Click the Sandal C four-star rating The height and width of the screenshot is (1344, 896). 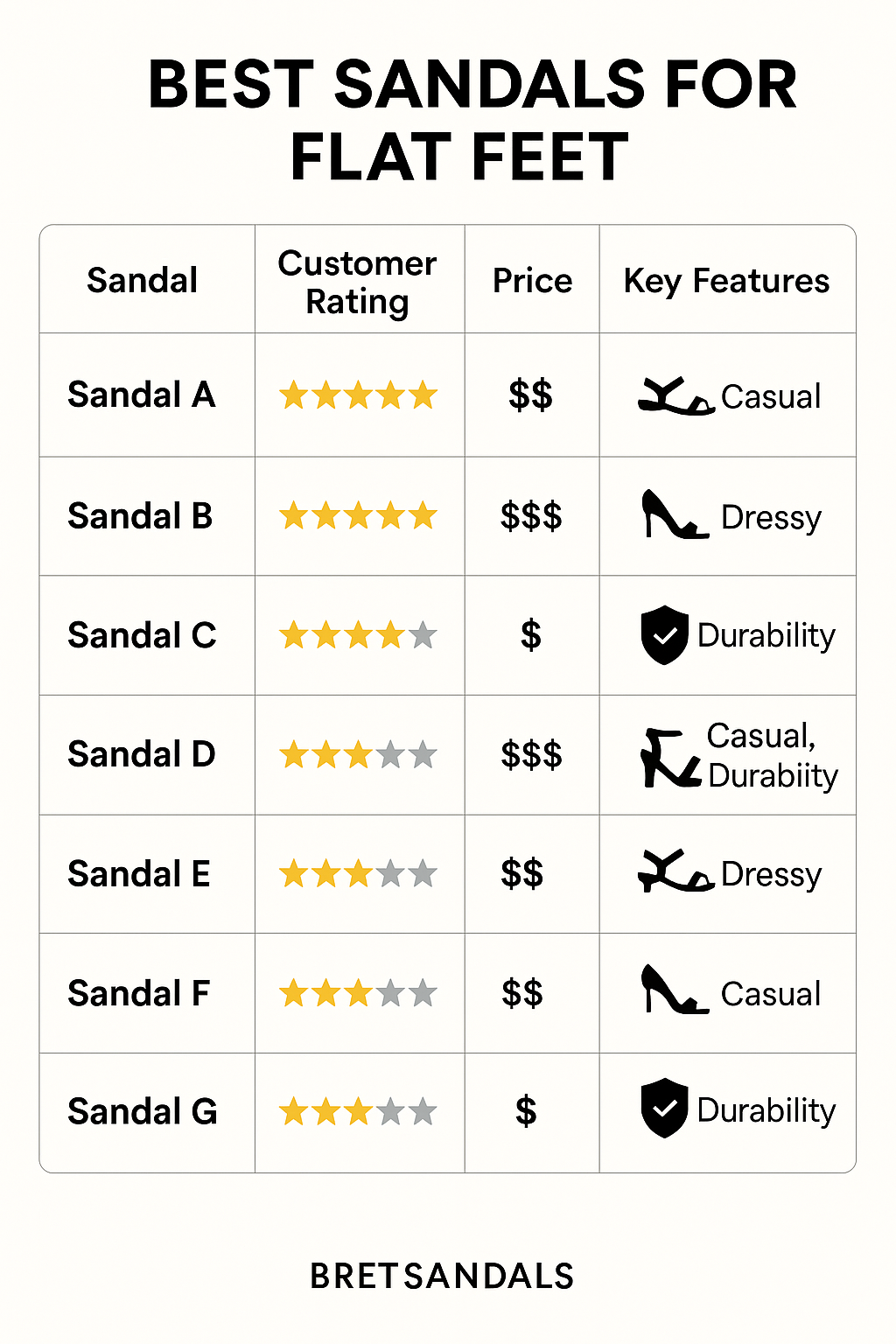click(358, 635)
